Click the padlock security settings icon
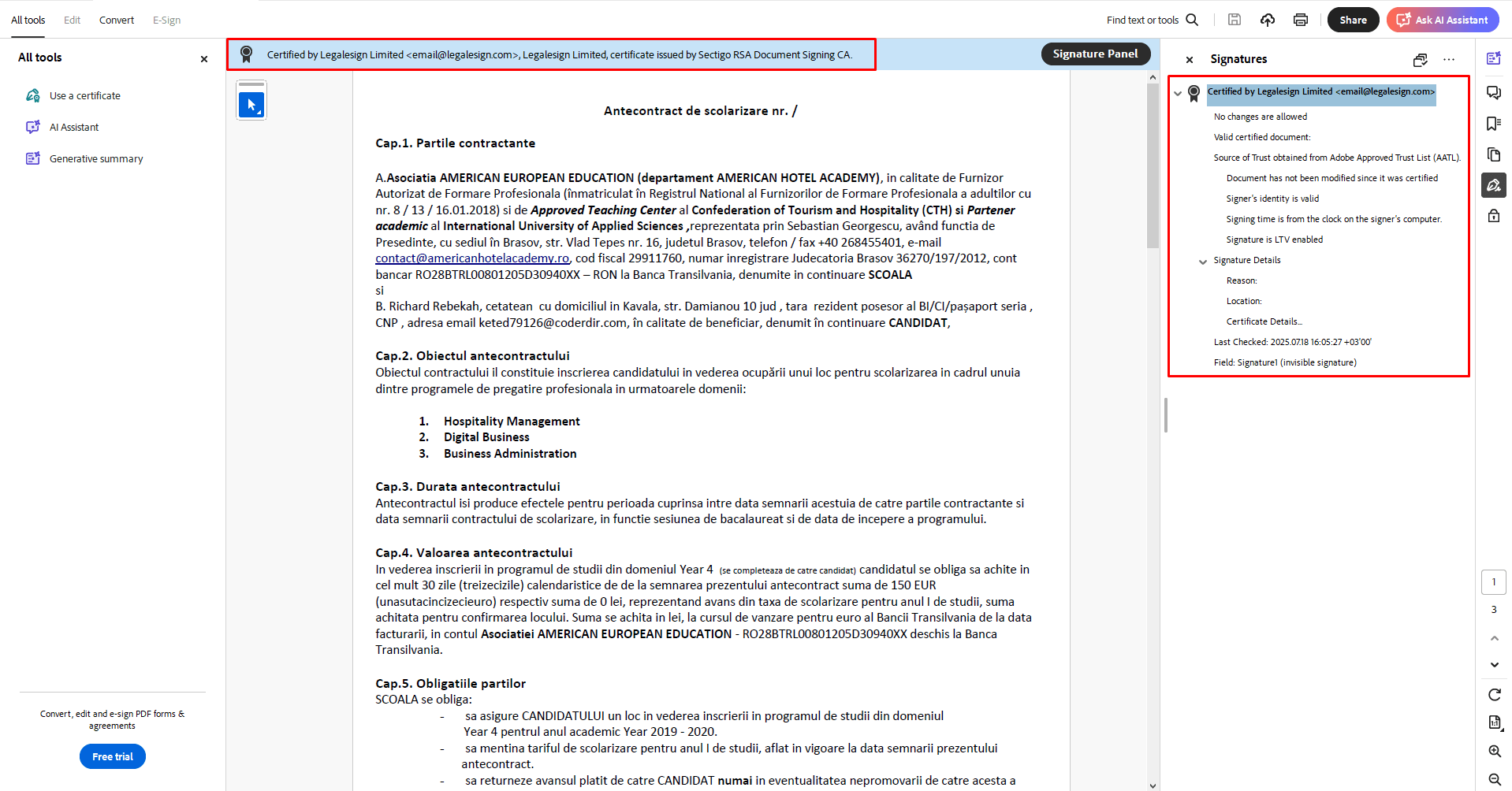The image size is (1512, 791). point(1493,216)
